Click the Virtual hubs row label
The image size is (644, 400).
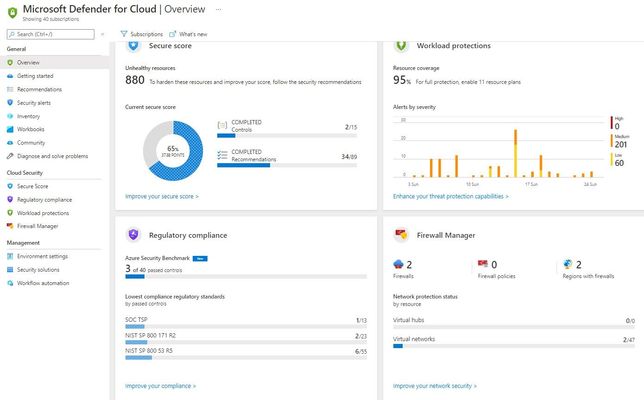(x=408, y=320)
